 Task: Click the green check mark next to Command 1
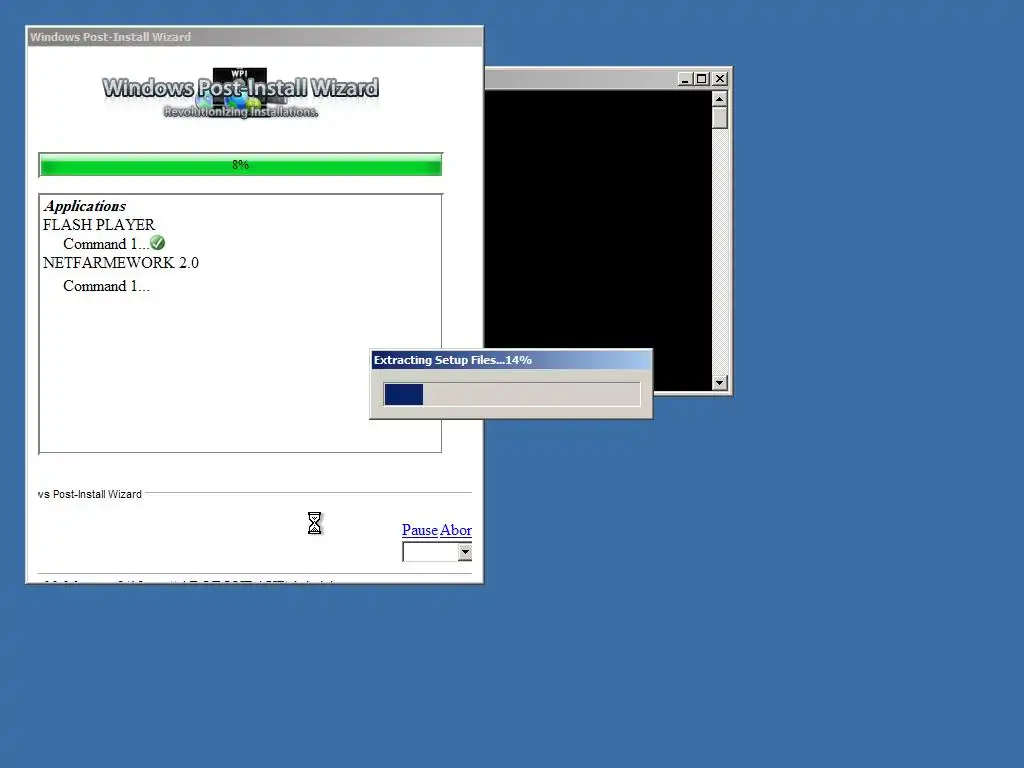point(157,243)
